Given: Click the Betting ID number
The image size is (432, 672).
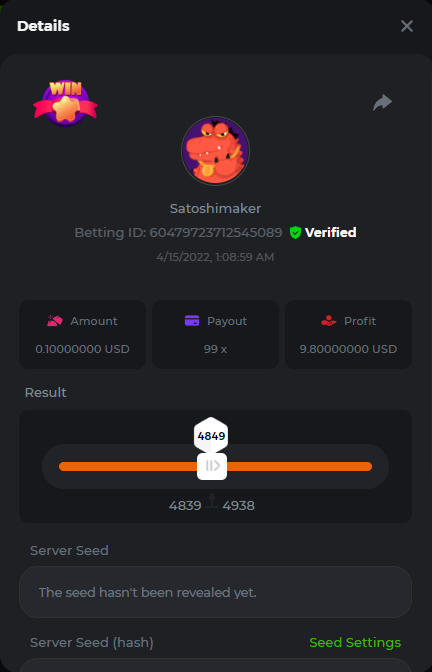Looking at the screenshot, I should tap(216, 233).
